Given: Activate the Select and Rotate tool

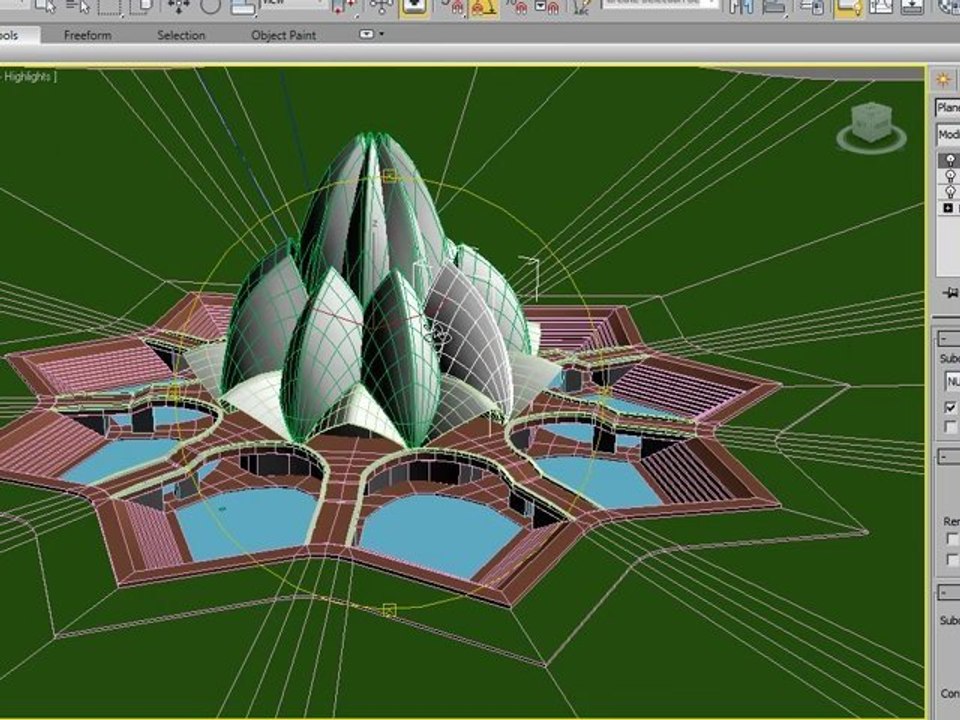Looking at the screenshot, I should click(x=211, y=6).
